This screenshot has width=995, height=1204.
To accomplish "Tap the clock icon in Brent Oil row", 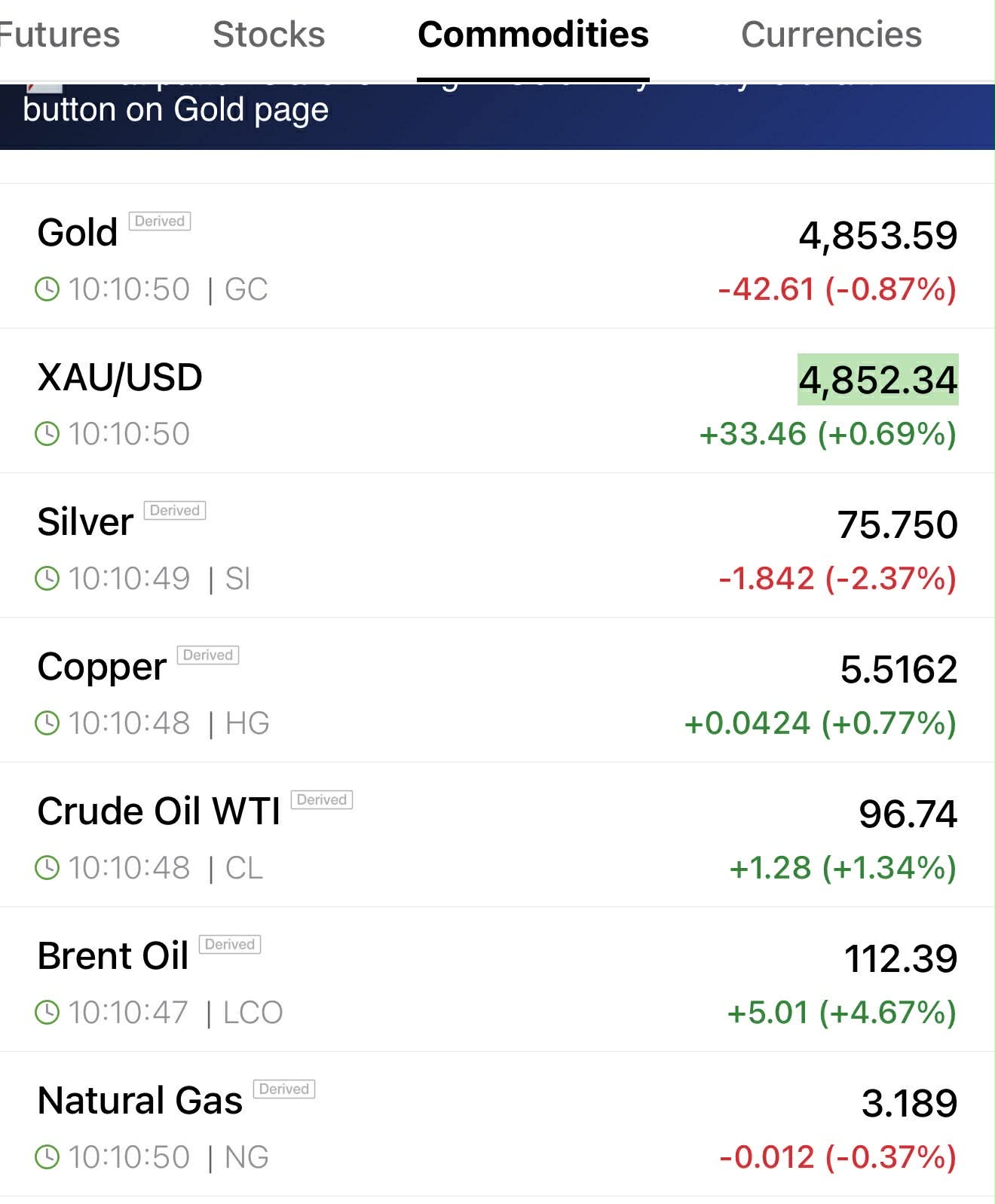I will point(47,1013).
